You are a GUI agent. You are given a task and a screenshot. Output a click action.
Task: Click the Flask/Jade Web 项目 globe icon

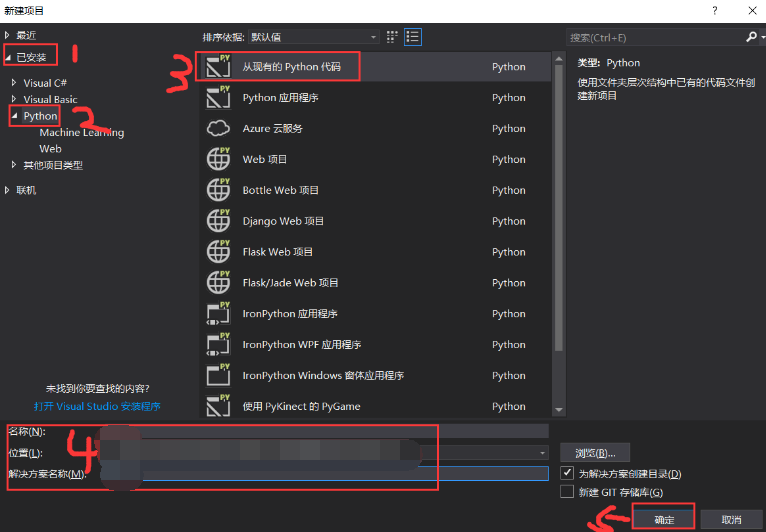click(x=218, y=282)
